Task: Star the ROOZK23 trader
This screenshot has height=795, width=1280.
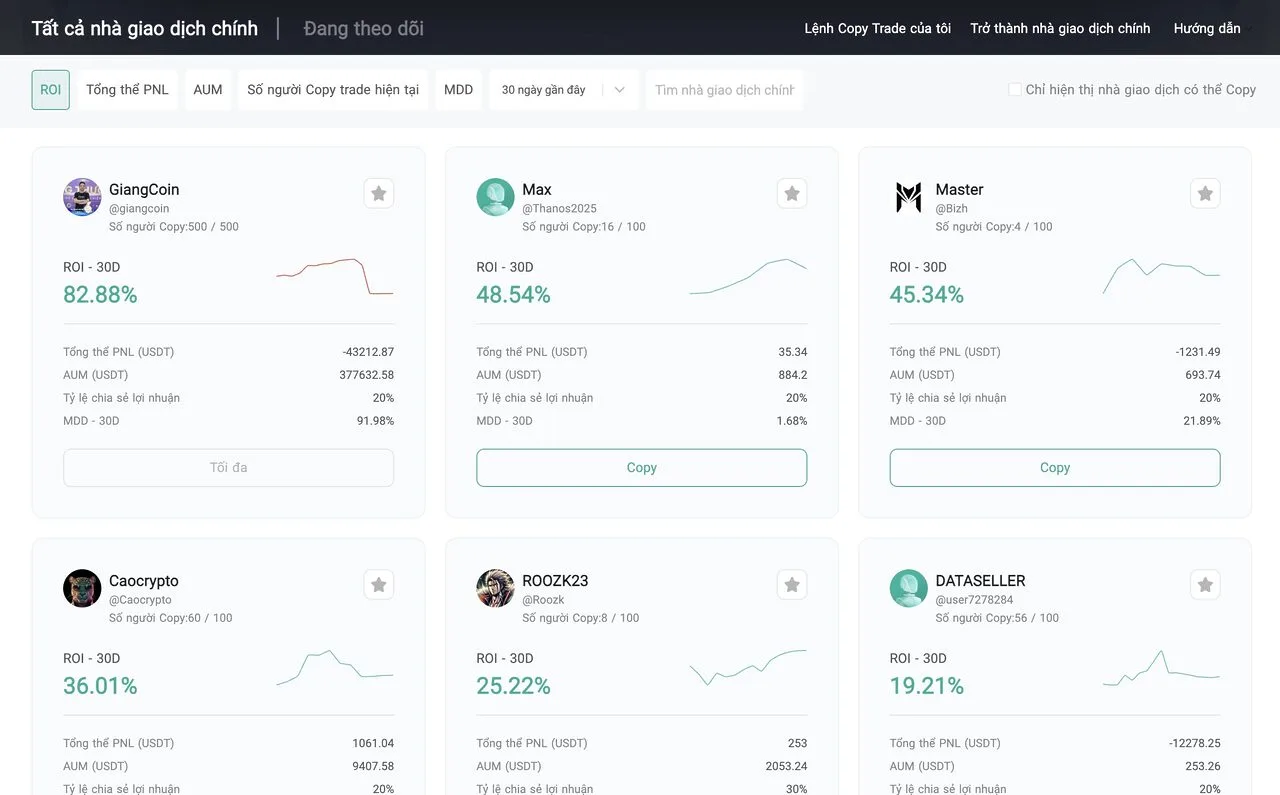Action: click(x=792, y=585)
